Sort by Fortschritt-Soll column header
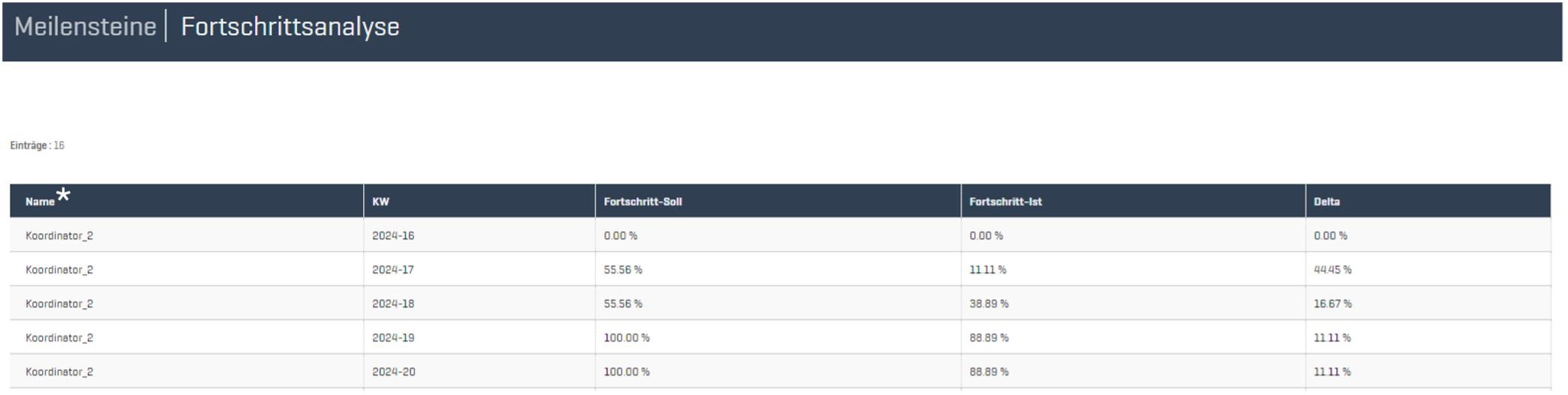Image resolution: width=1568 pixels, height=395 pixels. tap(642, 202)
